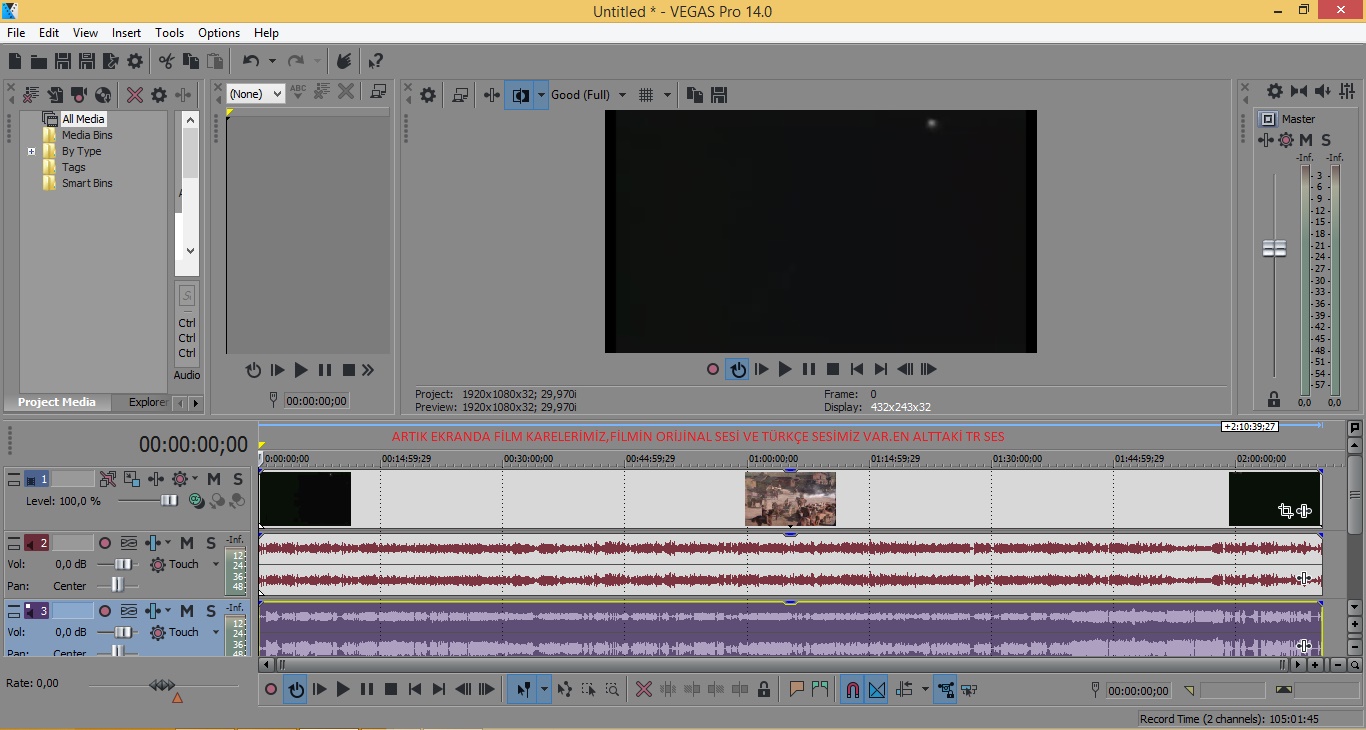This screenshot has width=1366, height=730.
Task: Open Split Screen View dropdown arrow
Action: [x=541, y=95]
